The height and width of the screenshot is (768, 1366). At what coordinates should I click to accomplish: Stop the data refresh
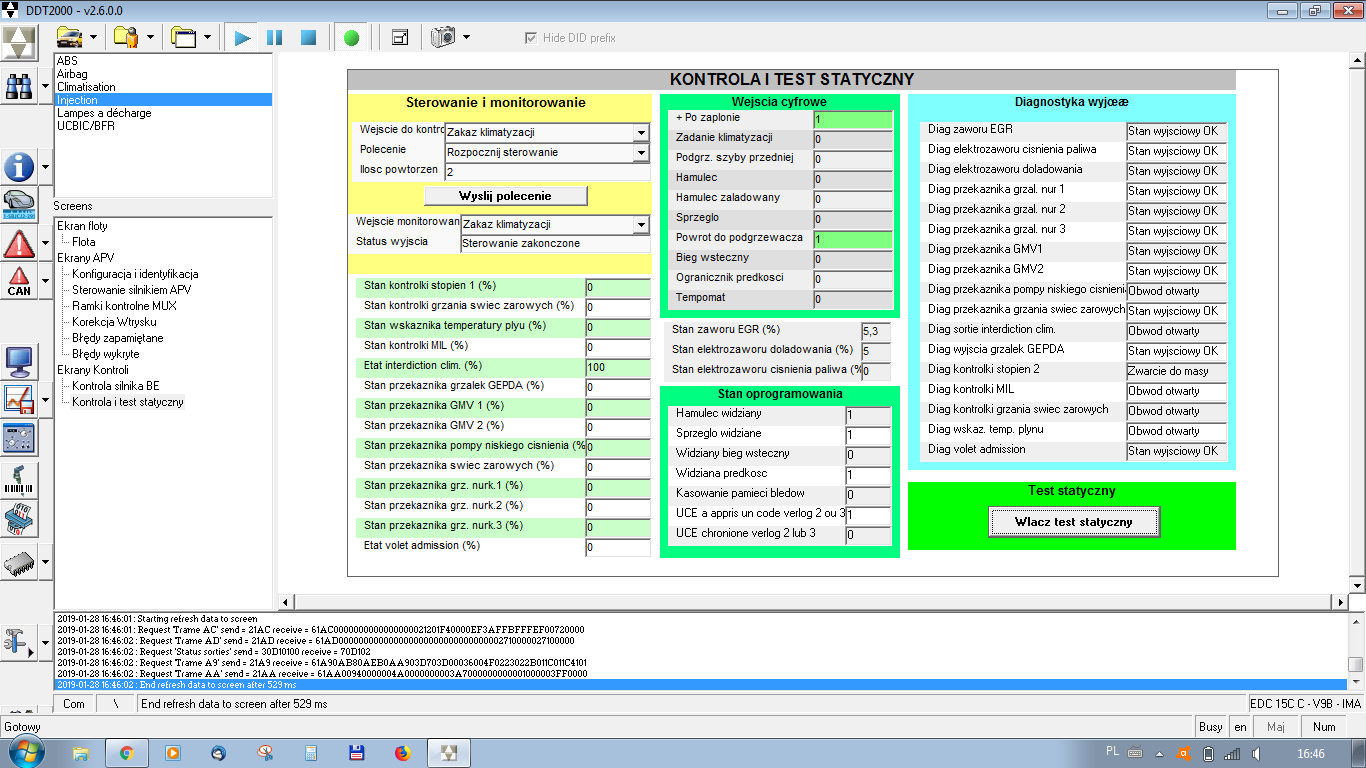[x=309, y=37]
